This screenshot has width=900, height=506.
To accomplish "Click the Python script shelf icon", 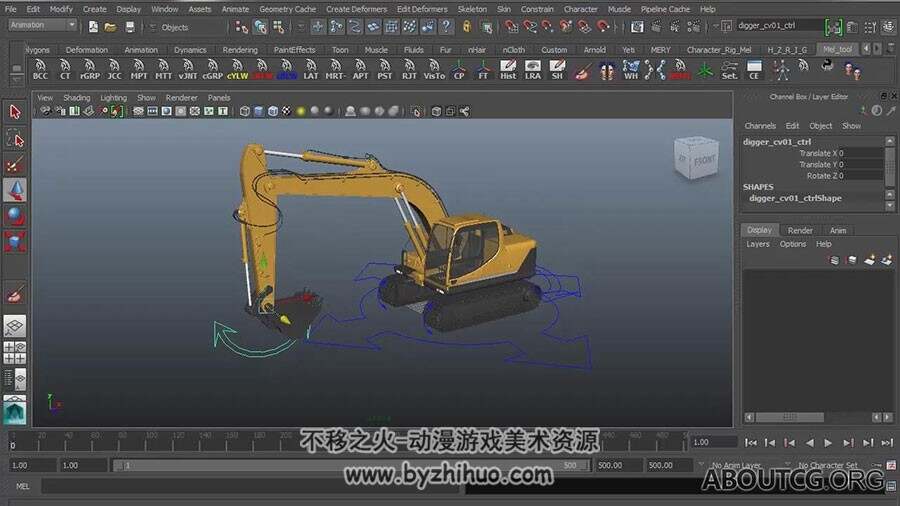I will point(827,65).
